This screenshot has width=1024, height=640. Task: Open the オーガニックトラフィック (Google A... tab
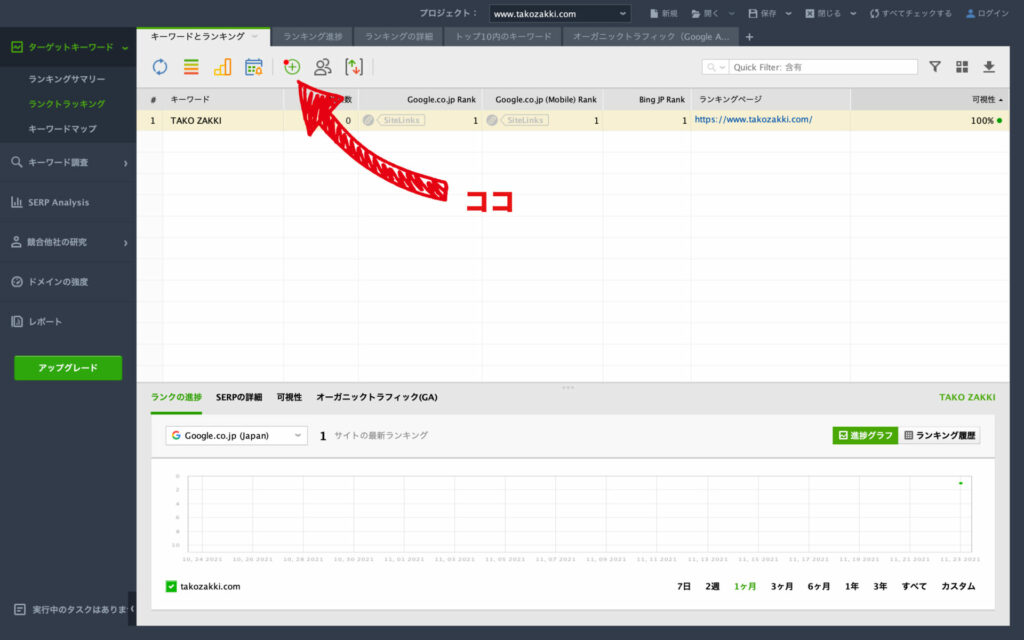651,37
